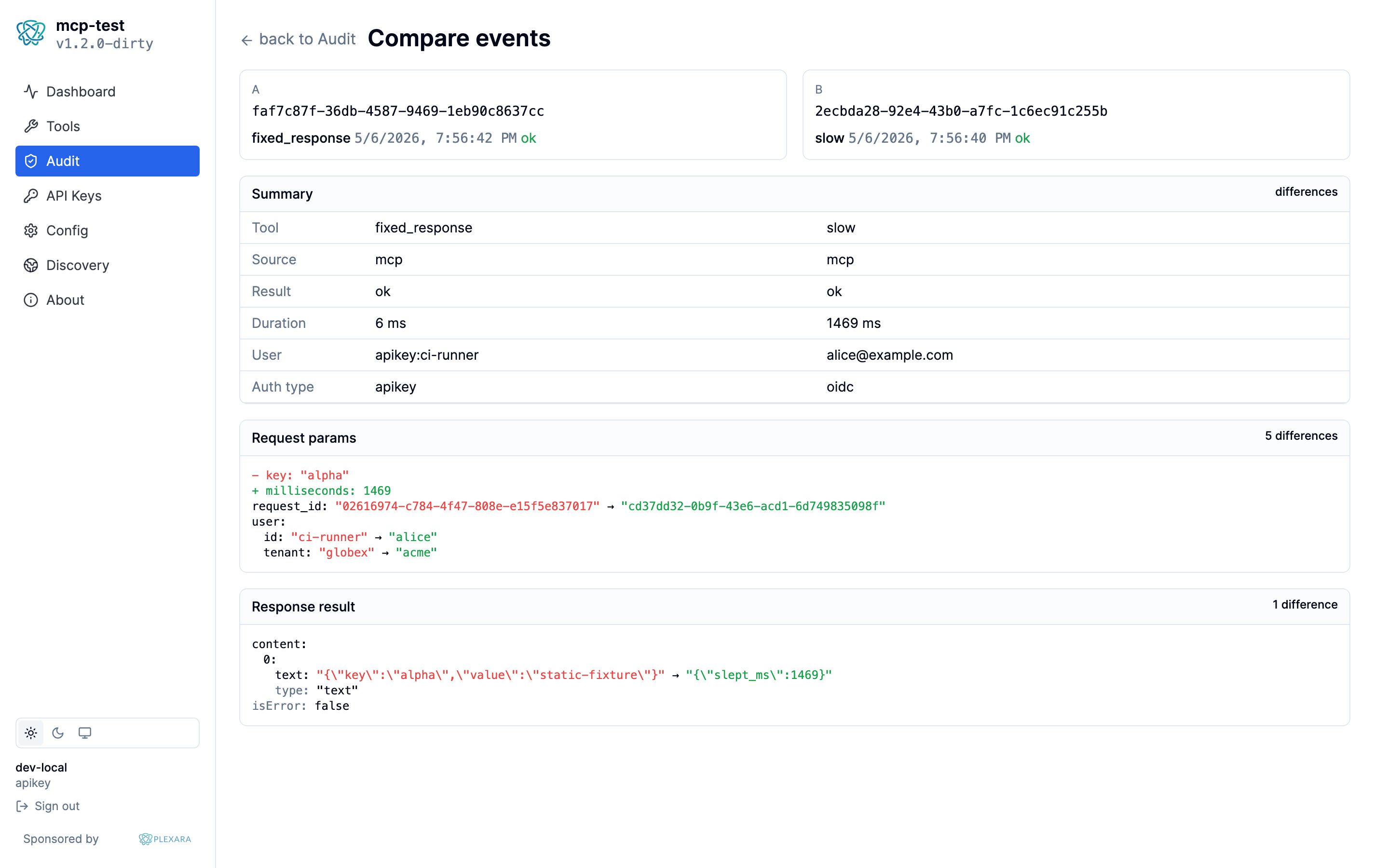
Task: Click the added line milliseconds: 1469
Action: [321, 491]
